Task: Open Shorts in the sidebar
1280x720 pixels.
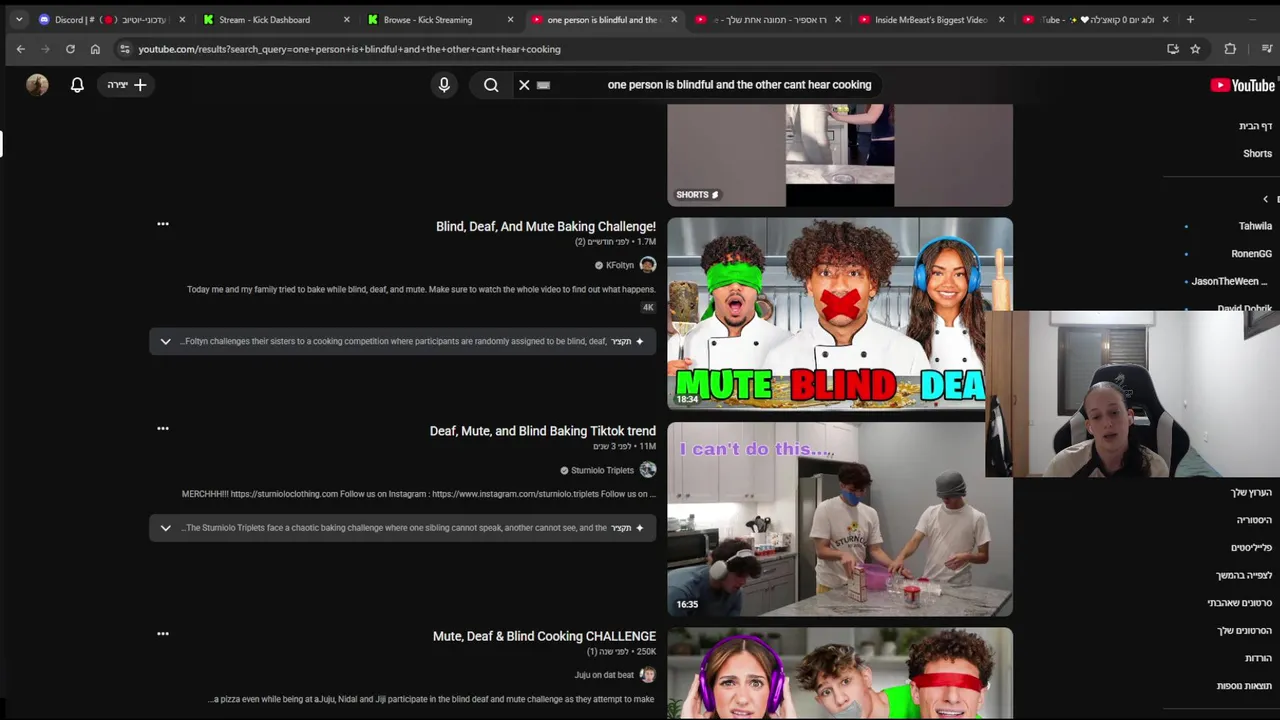Action: click(1257, 154)
